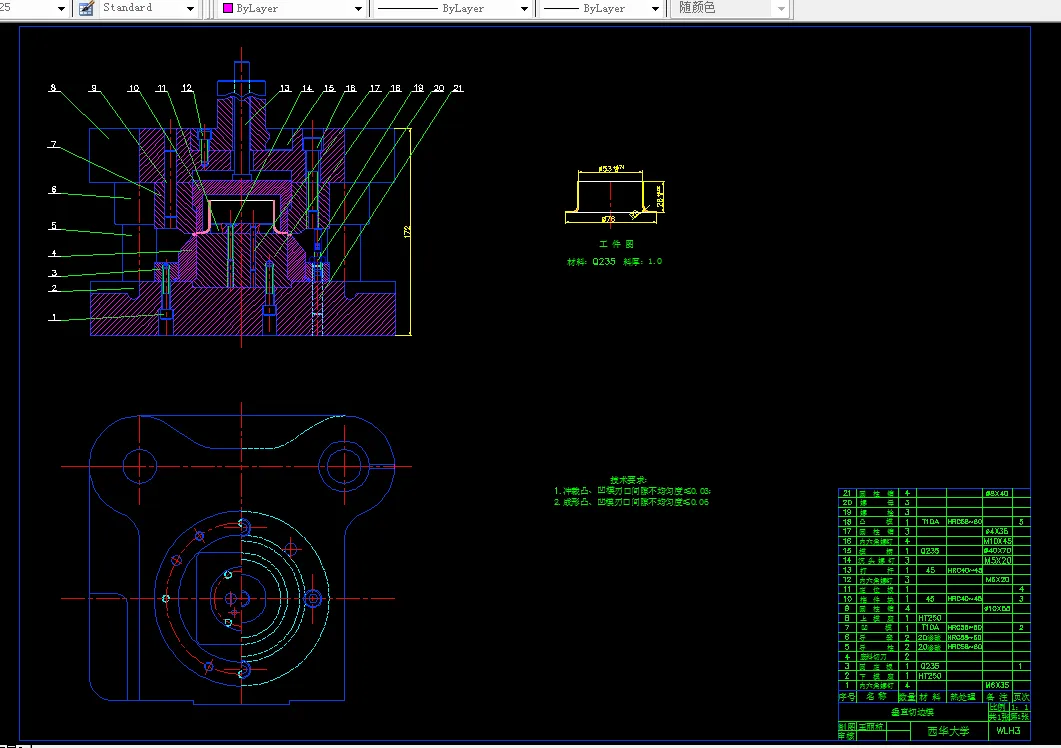Select part callout 4 in section view
This screenshot has height=748, width=1061.
pos(53,254)
